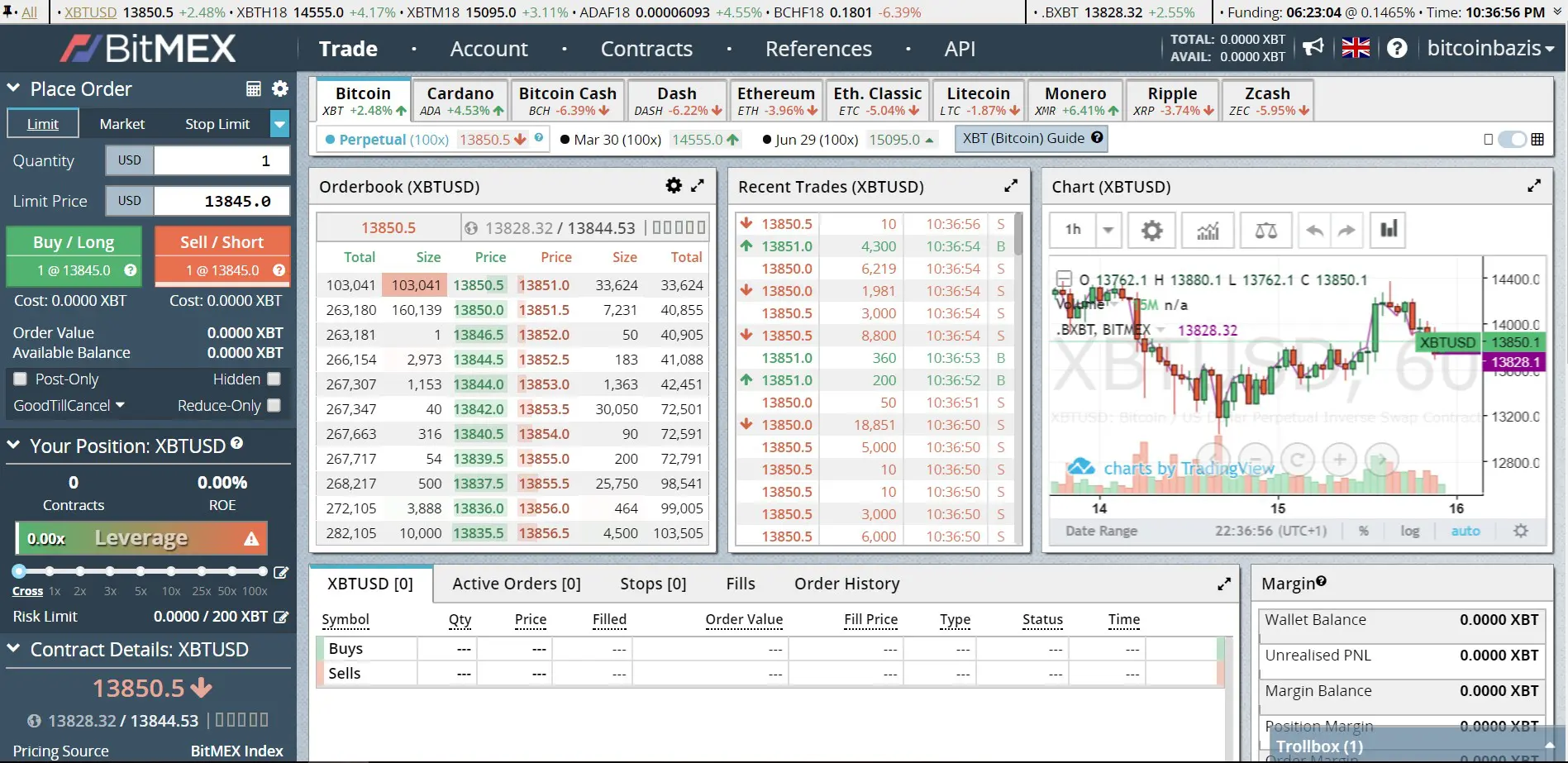
Task: Enable the Hidden order checkbox
Action: coord(274,379)
